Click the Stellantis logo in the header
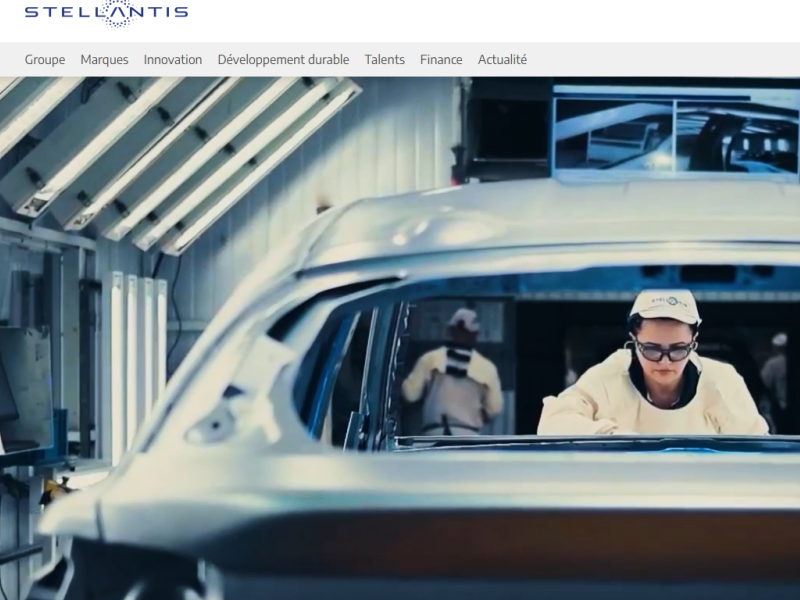 click(x=106, y=13)
